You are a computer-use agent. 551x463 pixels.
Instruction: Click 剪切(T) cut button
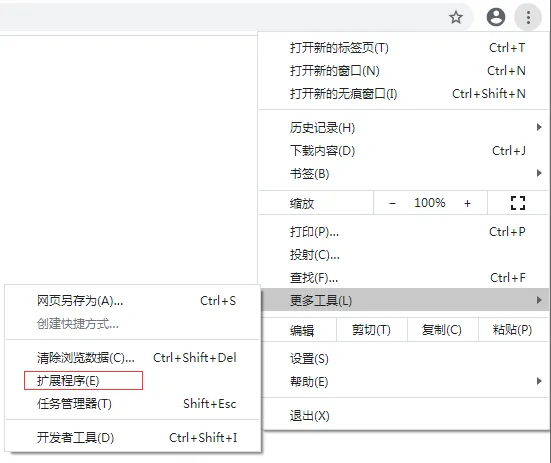[x=371, y=330]
